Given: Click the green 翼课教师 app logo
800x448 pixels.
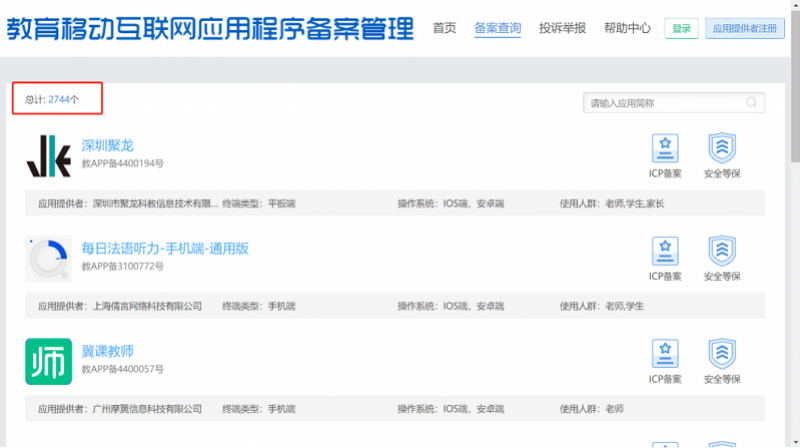Looking at the screenshot, I should [x=48, y=361].
